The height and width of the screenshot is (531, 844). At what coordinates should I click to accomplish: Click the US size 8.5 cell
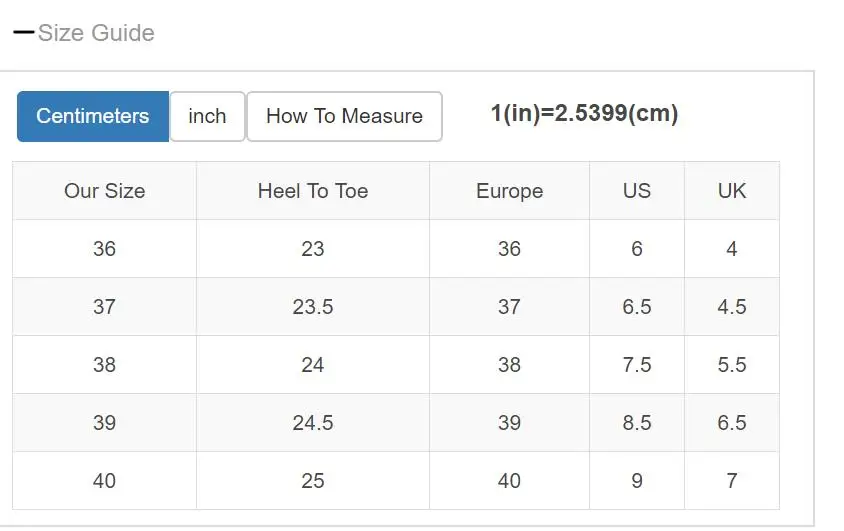637,423
